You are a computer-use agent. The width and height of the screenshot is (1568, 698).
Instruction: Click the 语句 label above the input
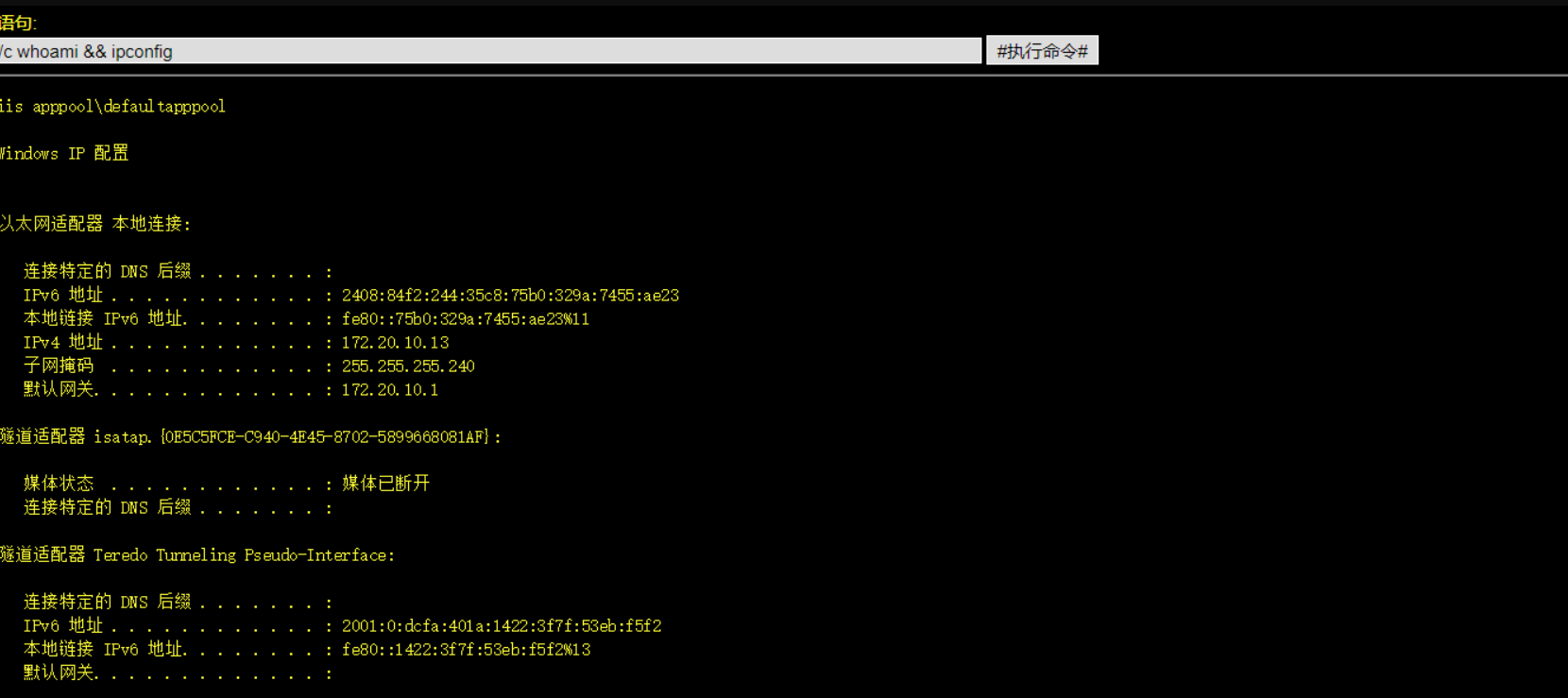[18, 23]
